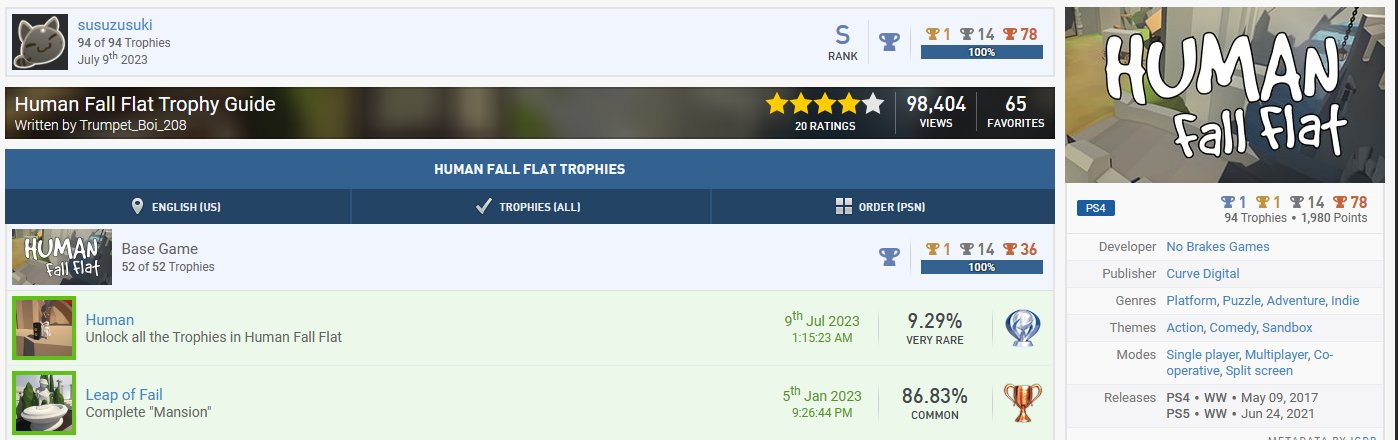
Task: Click the bronze trophy icon beside Leap of Fail
Action: coord(1022,402)
